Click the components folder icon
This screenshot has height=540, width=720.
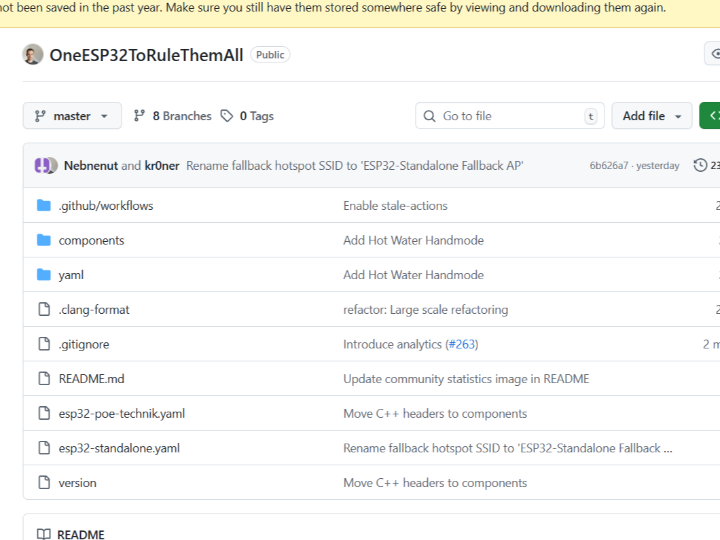tap(44, 240)
